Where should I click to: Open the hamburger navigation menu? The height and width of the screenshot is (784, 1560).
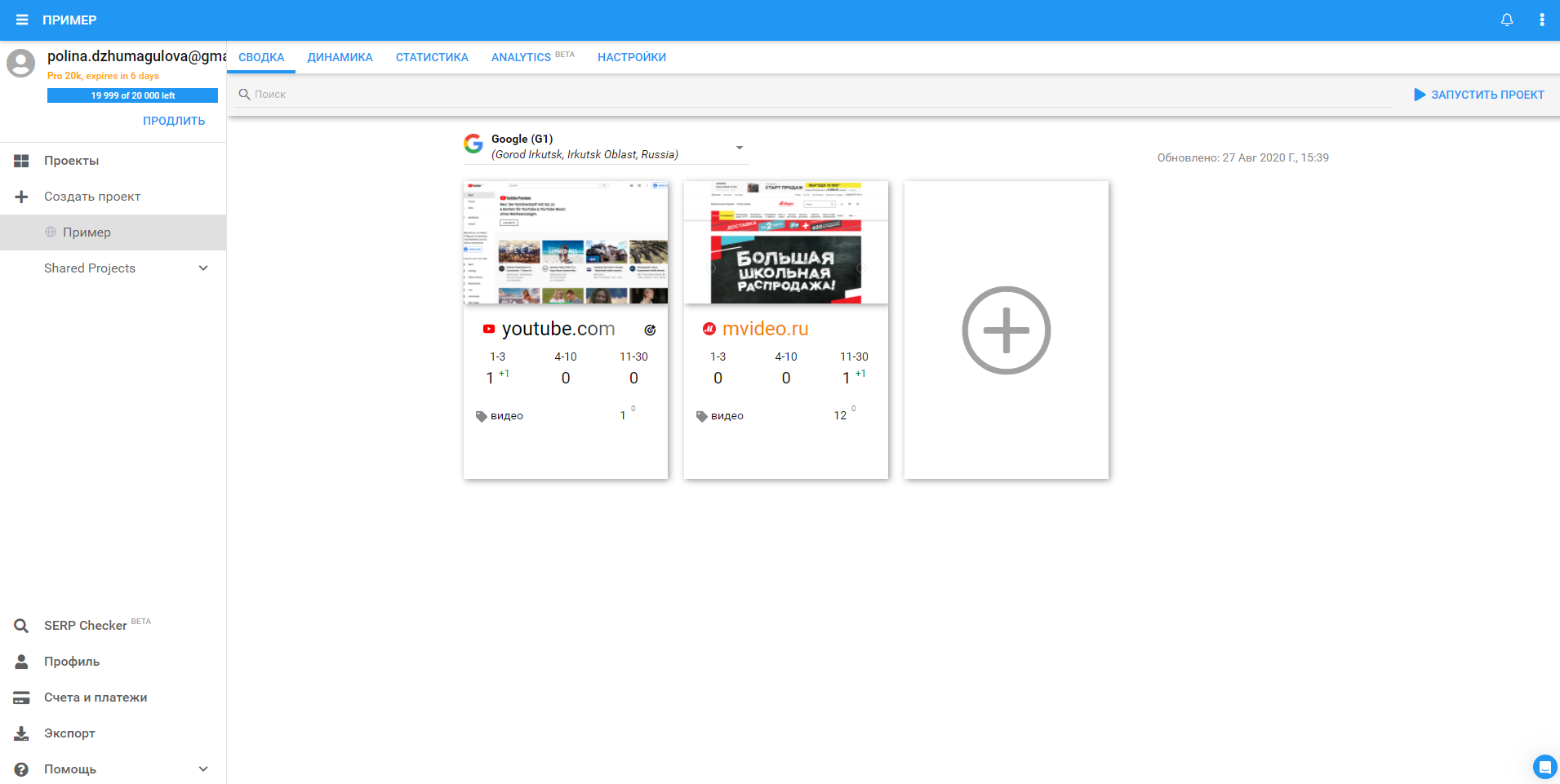click(22, 20)
